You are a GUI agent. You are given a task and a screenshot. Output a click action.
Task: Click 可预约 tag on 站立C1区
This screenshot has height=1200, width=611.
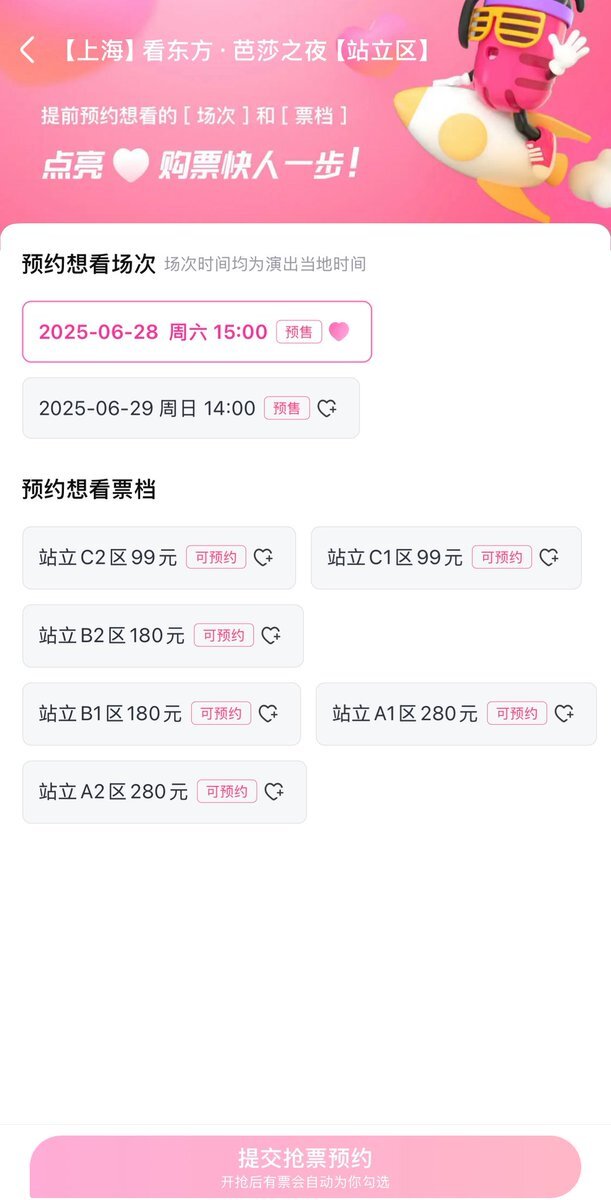coord(502,558)
